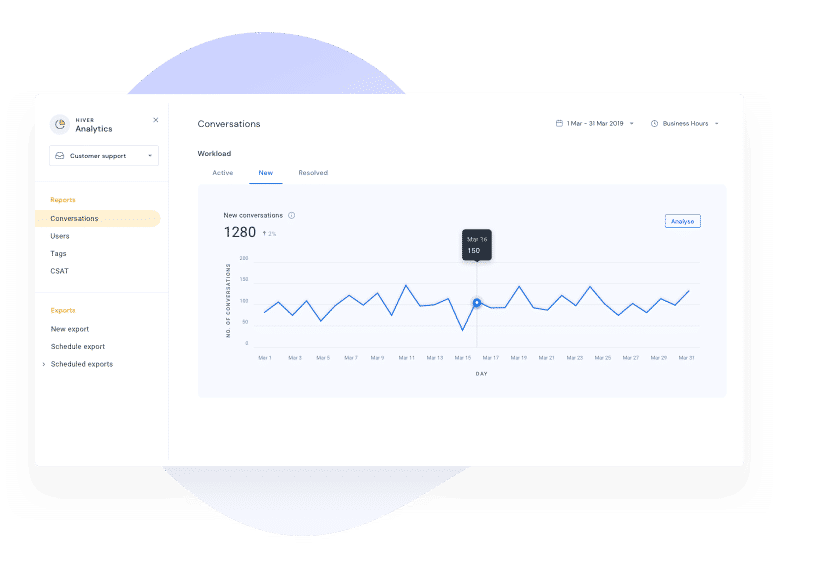Open the Users report
The height and width of the screenshot is (567, 815).
pos(60,236)
